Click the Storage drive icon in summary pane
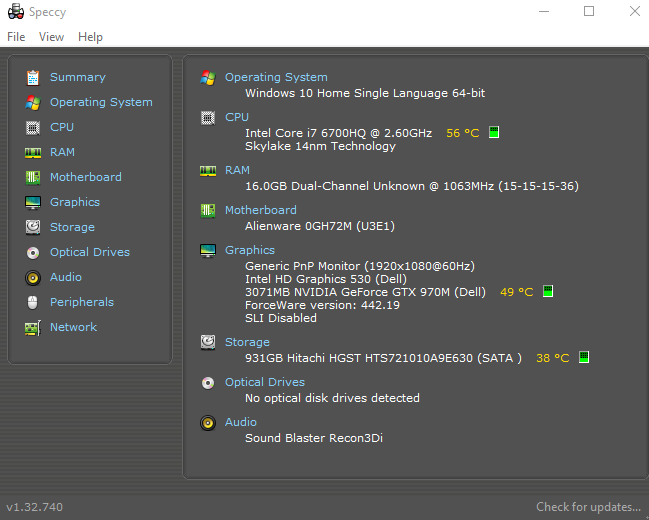 coord(208,342)
